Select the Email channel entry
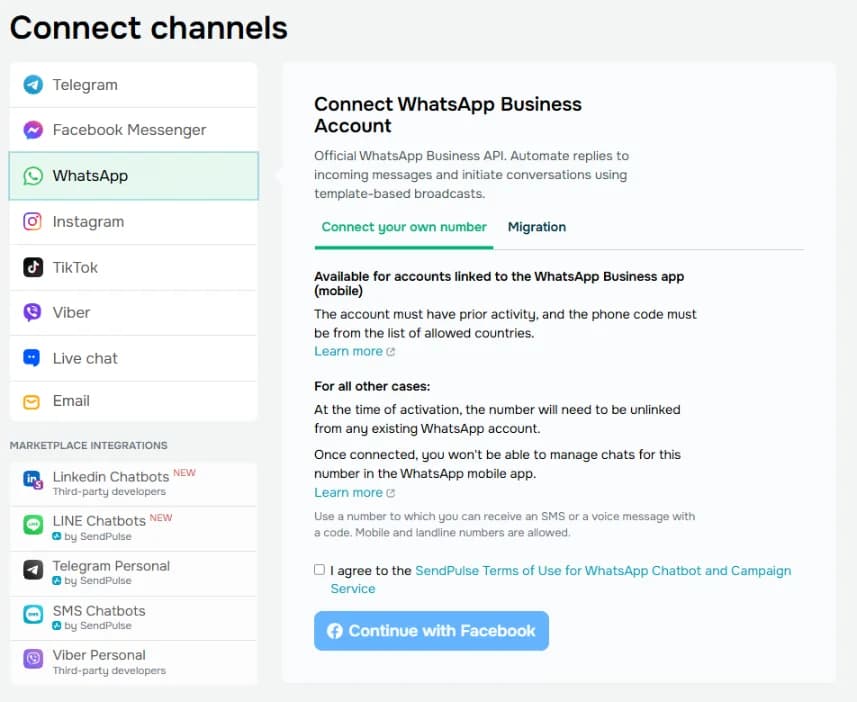The image size is (857, 702). pyautogui.click(x=133, y=401)
